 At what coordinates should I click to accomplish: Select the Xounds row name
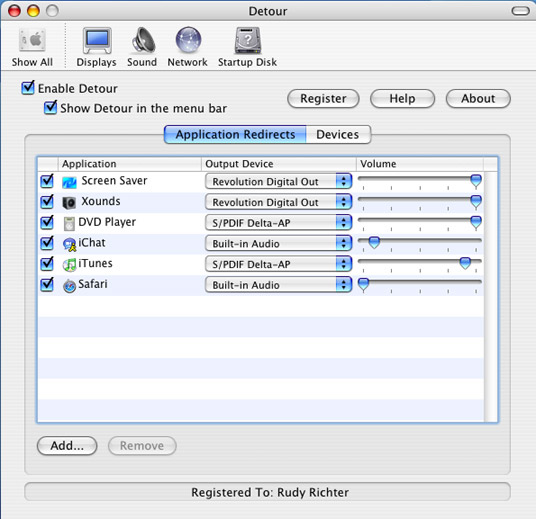100,201
